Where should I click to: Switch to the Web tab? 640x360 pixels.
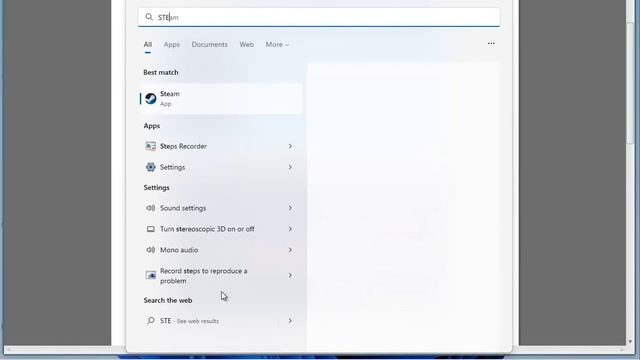tap(247, 44)
